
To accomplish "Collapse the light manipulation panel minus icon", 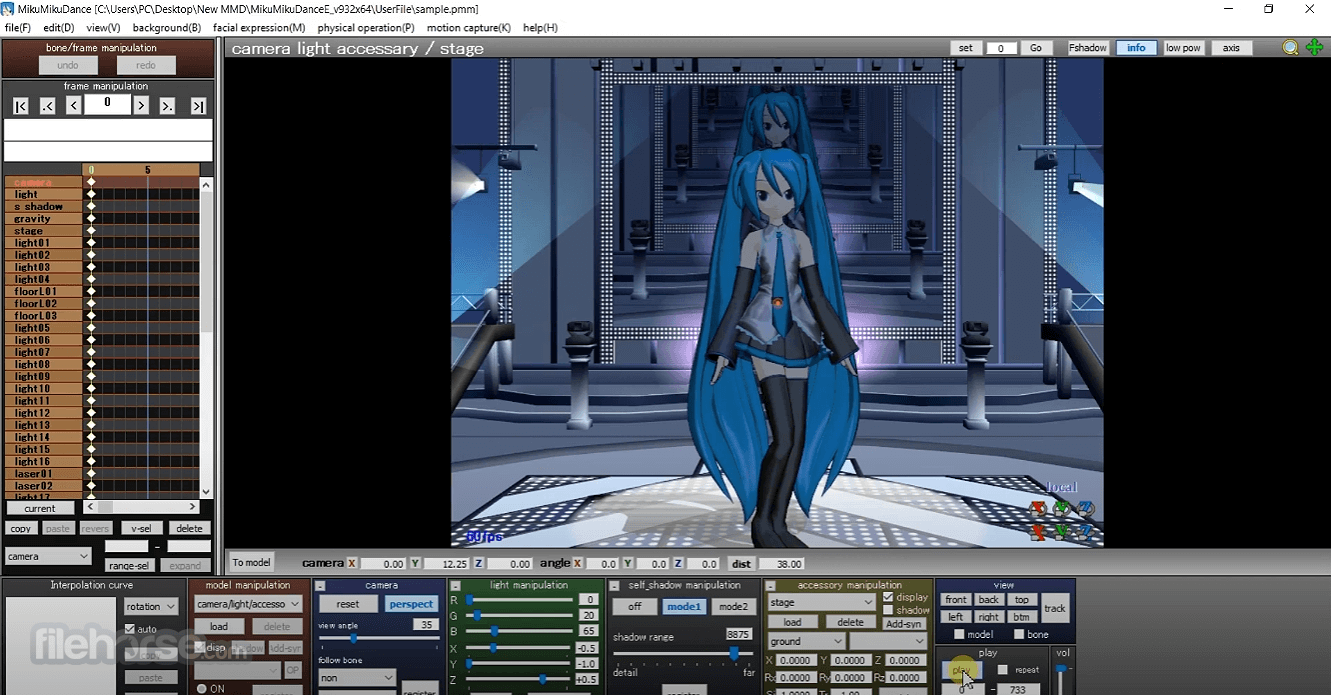I will click(455, 586).
